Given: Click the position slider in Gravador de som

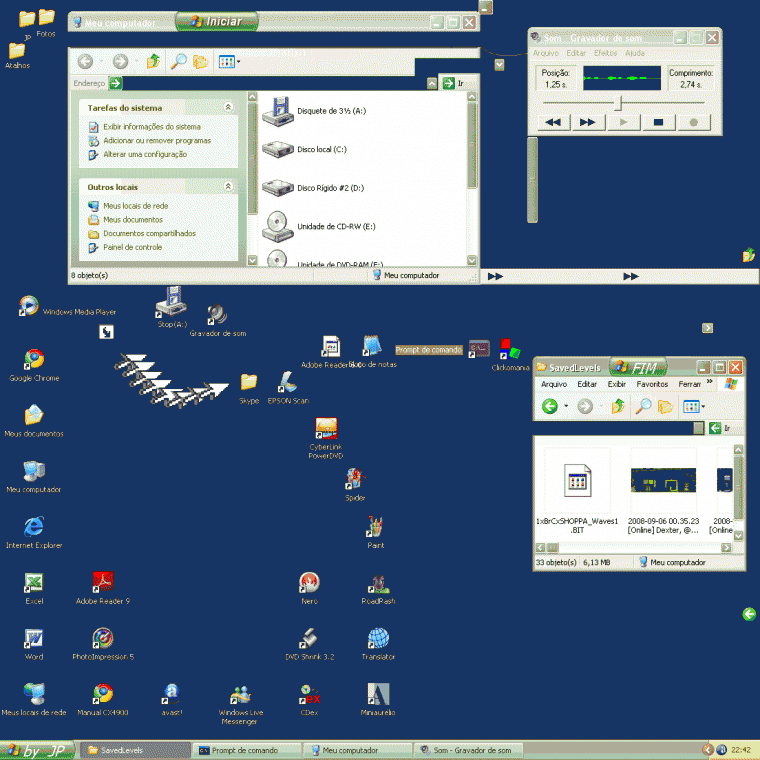Looking at the screenshot, I should point(618,103).
